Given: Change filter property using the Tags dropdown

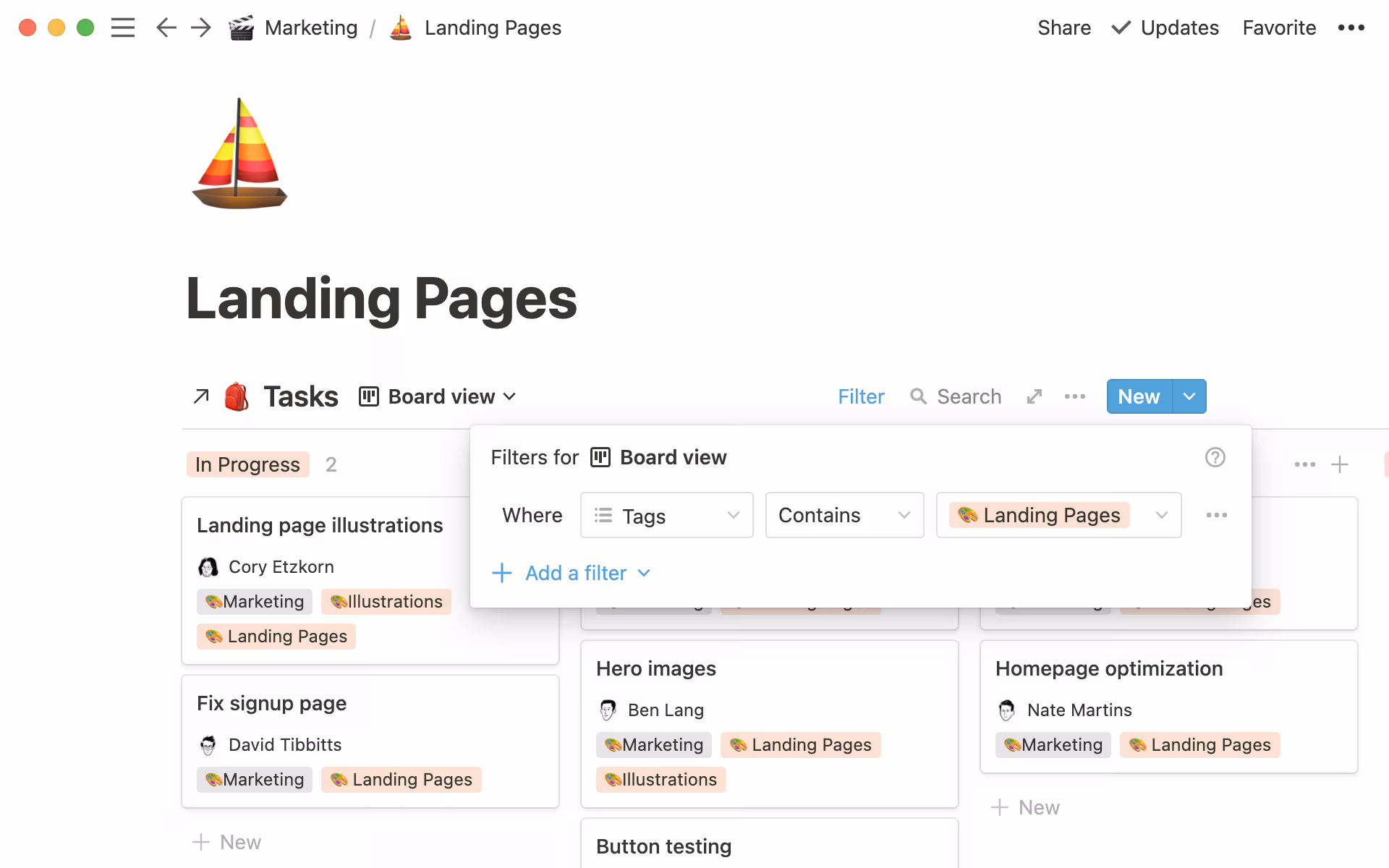Looking at the screenshot, I should pos(666,515).
